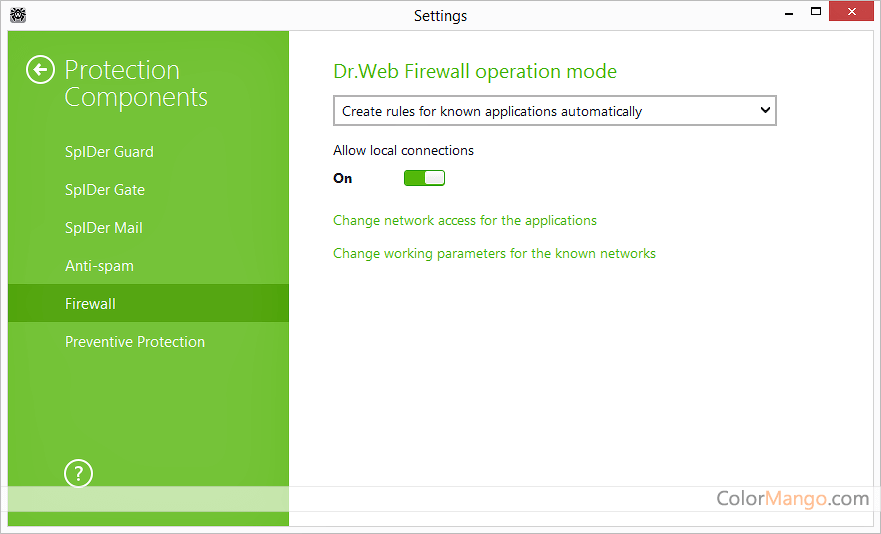Click the Dr.Web spider icon in title bar
The width and height of the screenshot is (881, 534).
17,15
